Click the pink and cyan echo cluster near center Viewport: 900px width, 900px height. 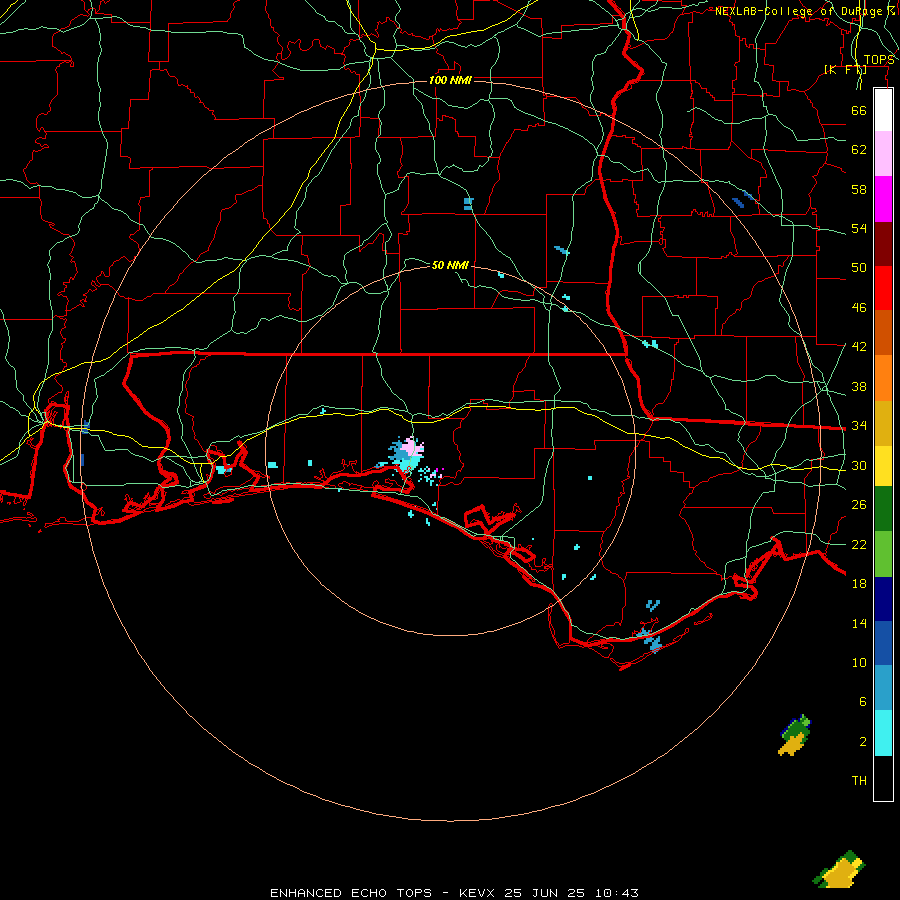(407, 455)
